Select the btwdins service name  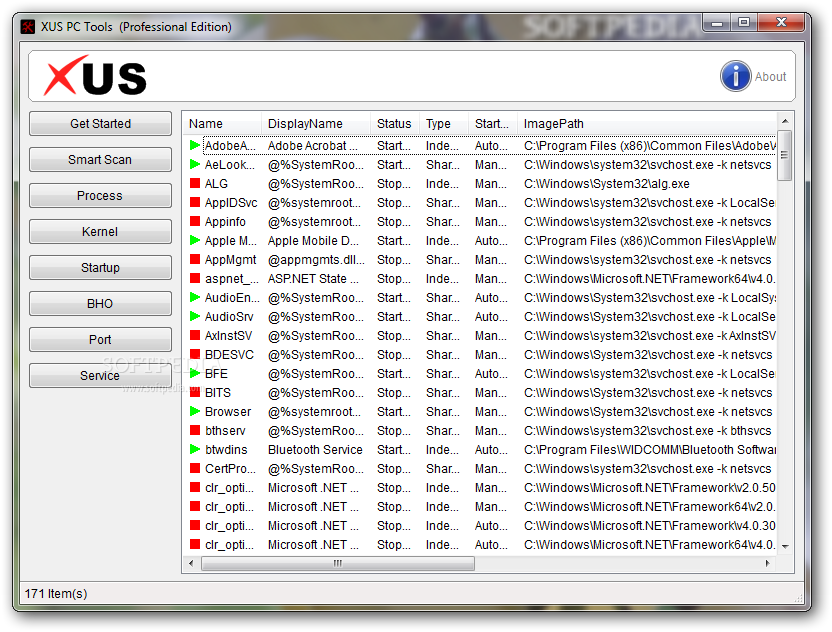[x=226, y=449]
